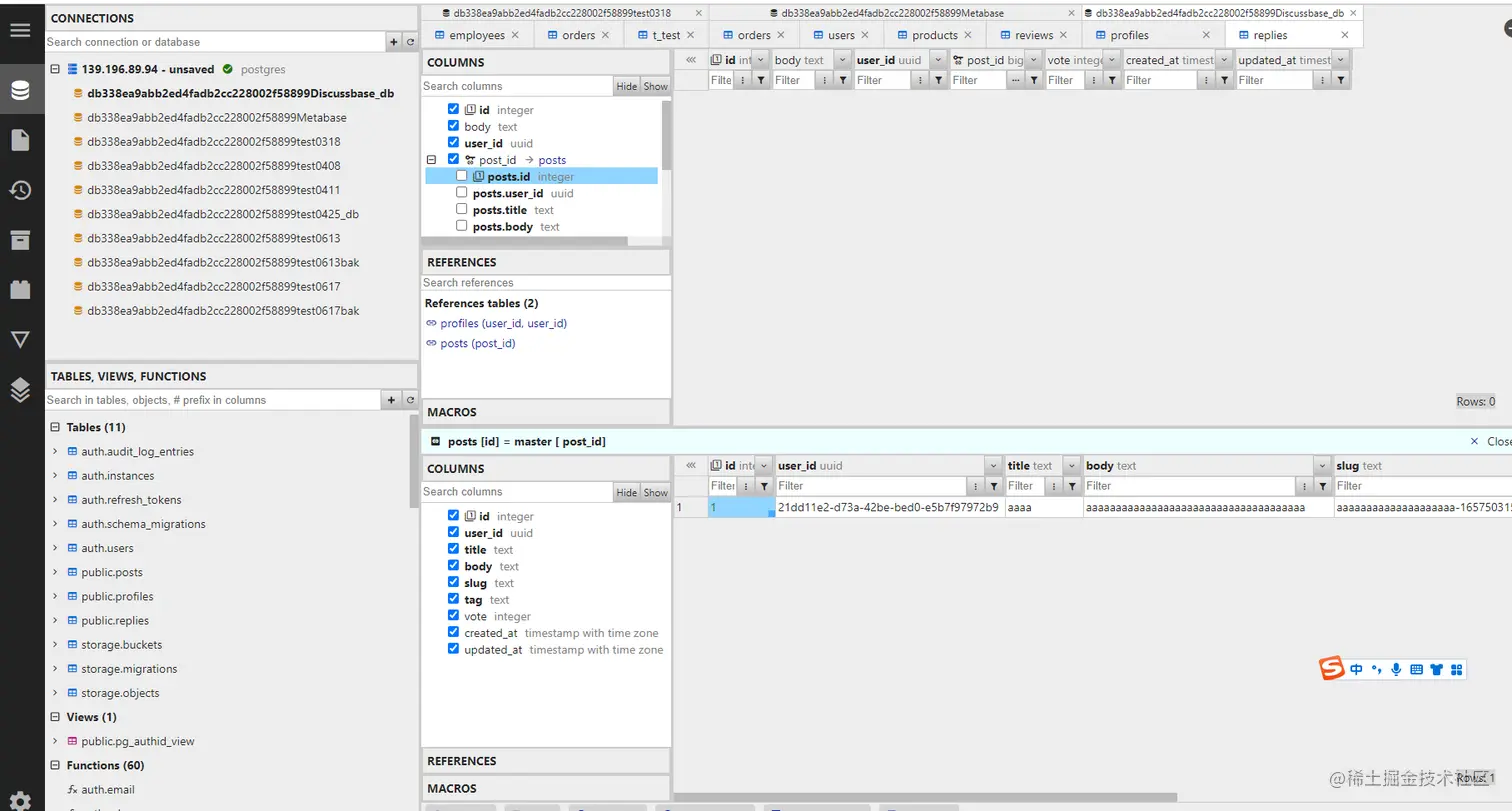This screenshot has height=811, width=1512.
Task: Open dropdown for replies body column header
Action: point(843,60)
